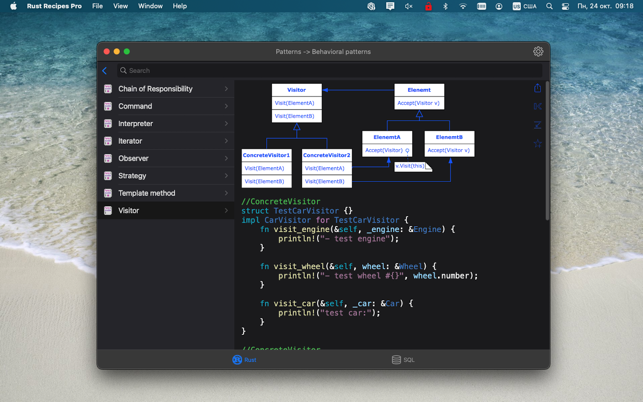Click the 'fn visit_wheel' code line
The width and height of the screenshot is (643, 402).
pos(349,267)
